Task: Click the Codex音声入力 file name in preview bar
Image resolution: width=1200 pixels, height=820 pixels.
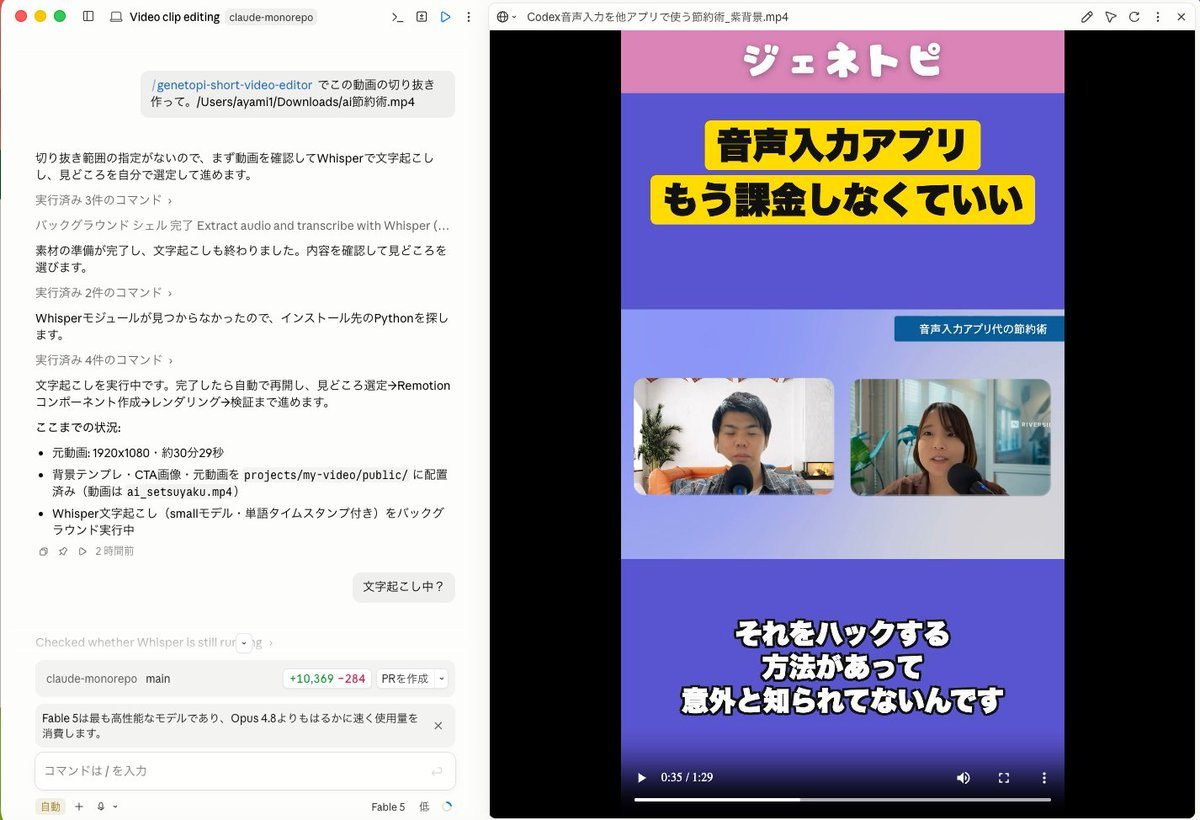Action: coord(657,17)
